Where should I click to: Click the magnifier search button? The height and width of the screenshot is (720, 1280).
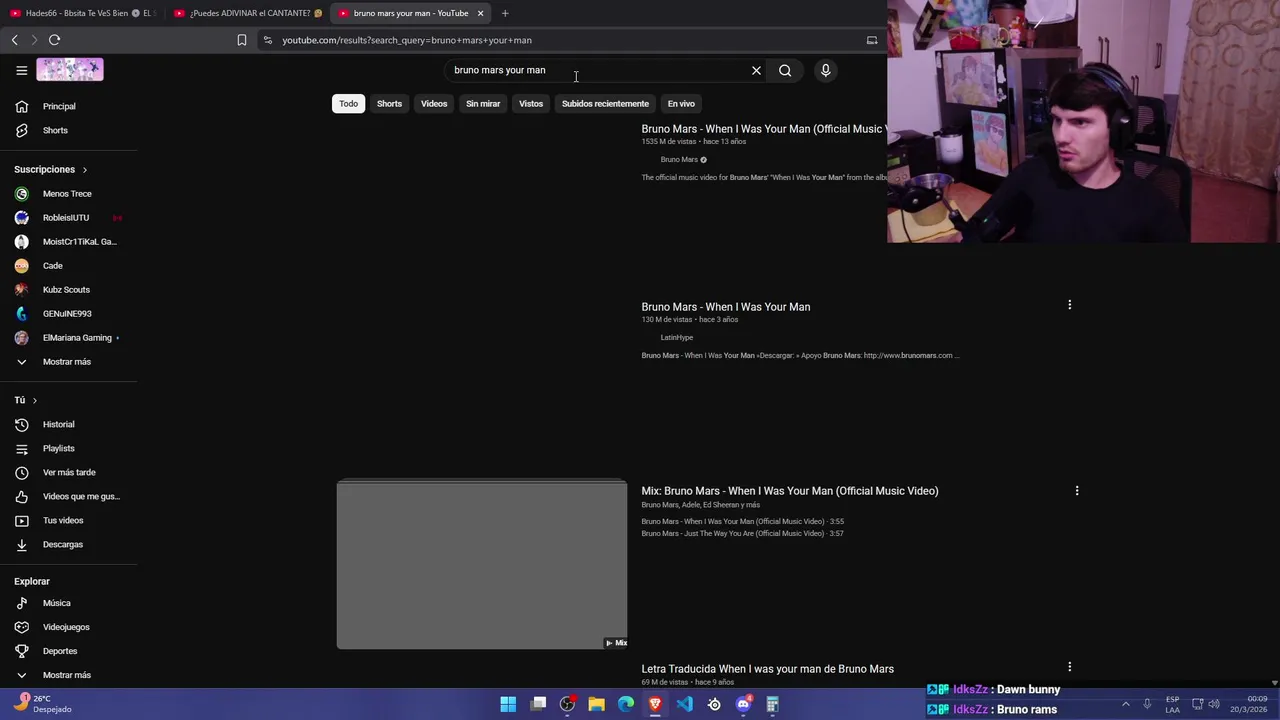(785, 70)
